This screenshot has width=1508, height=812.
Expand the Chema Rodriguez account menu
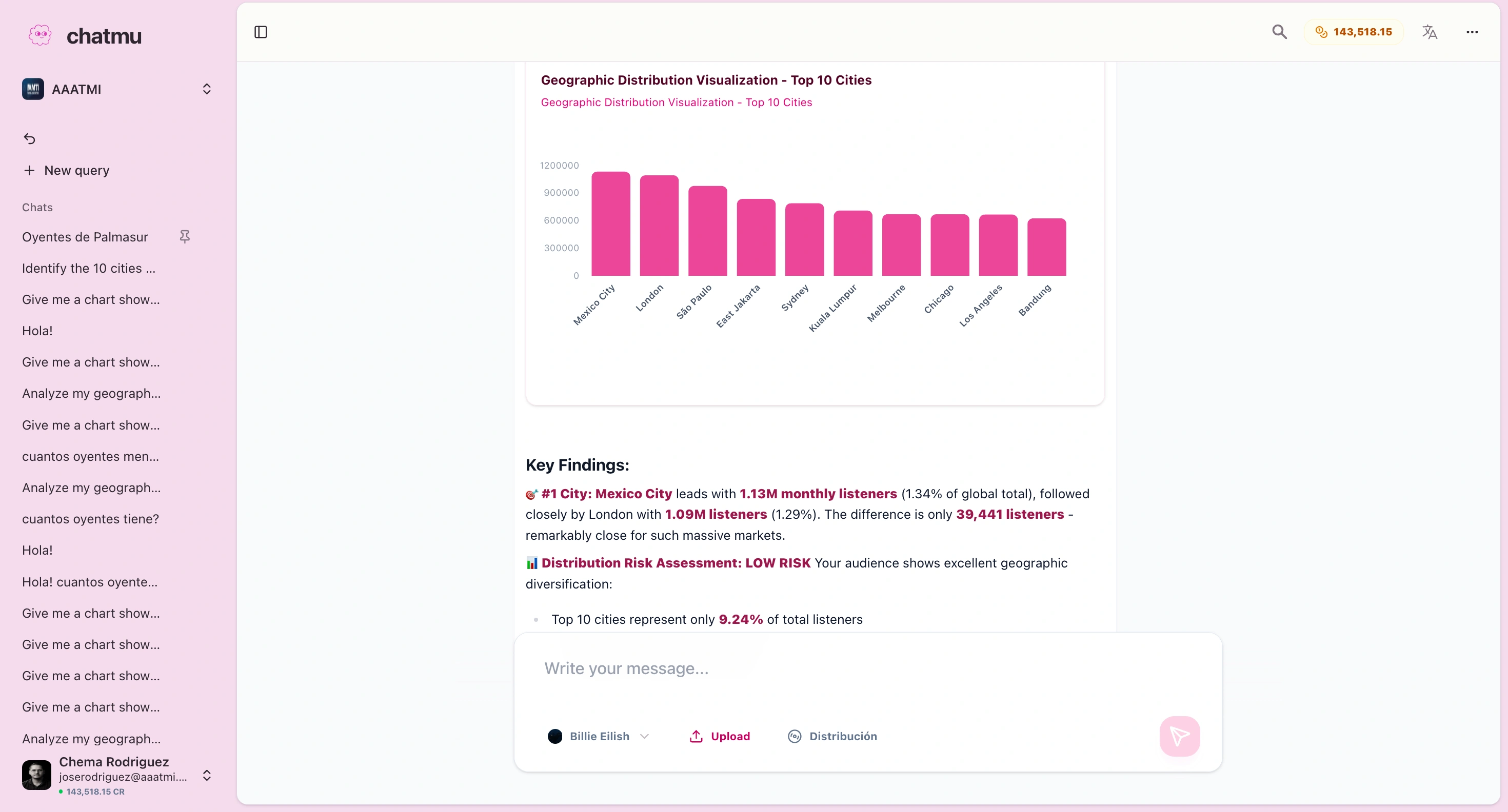[206, 776]
